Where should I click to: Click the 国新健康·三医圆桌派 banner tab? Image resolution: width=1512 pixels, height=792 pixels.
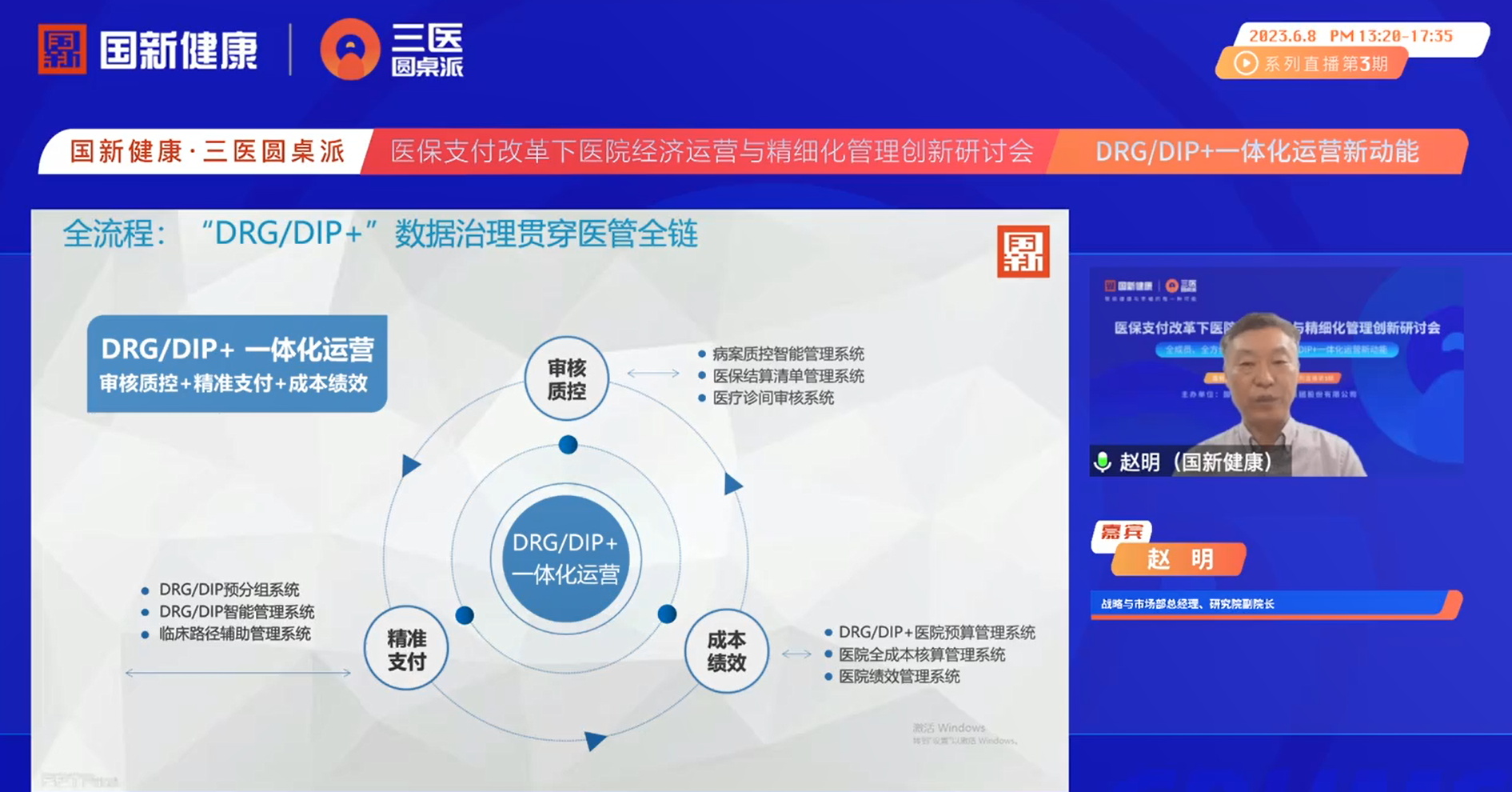tap(206, 151)
